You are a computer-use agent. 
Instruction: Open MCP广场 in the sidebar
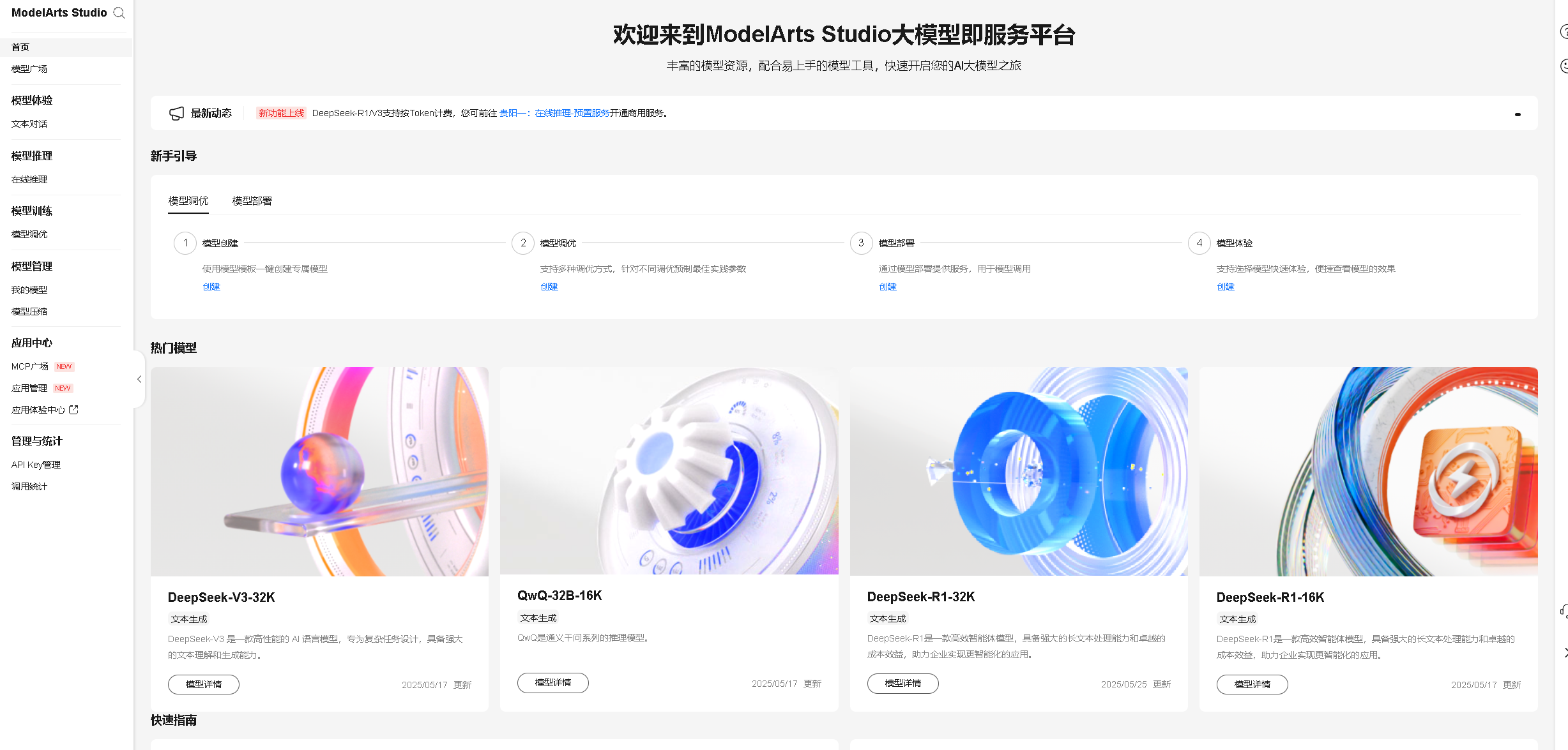point(30,366)
